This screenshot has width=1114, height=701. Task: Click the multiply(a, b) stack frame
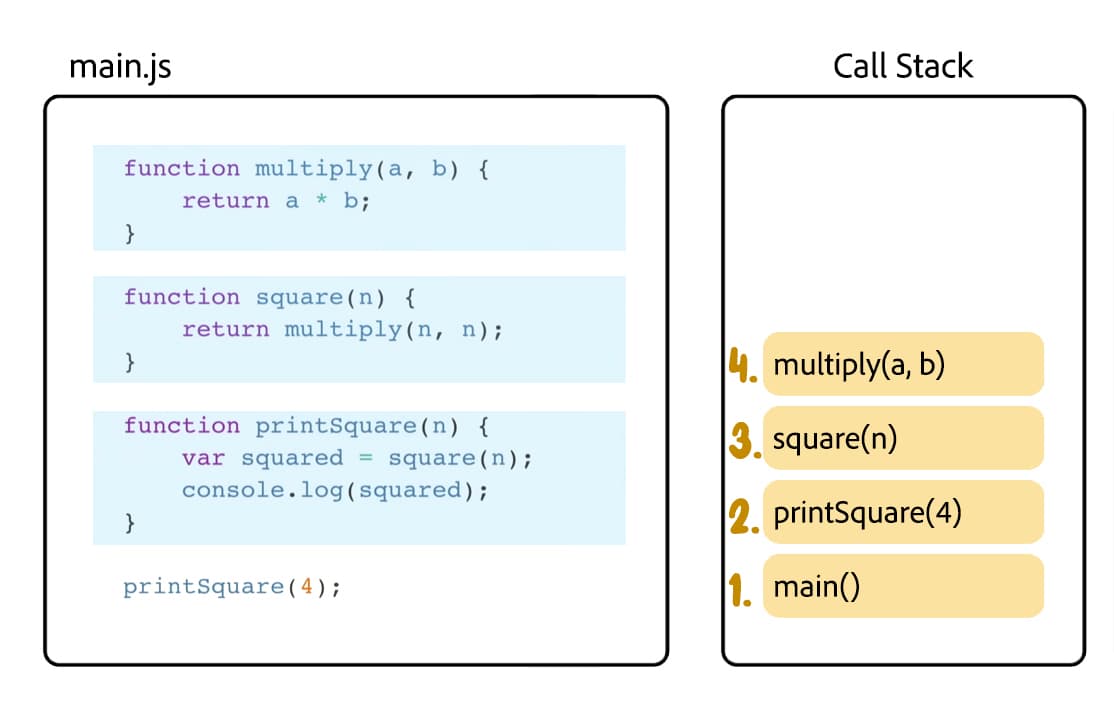click(x=903, y=364)
